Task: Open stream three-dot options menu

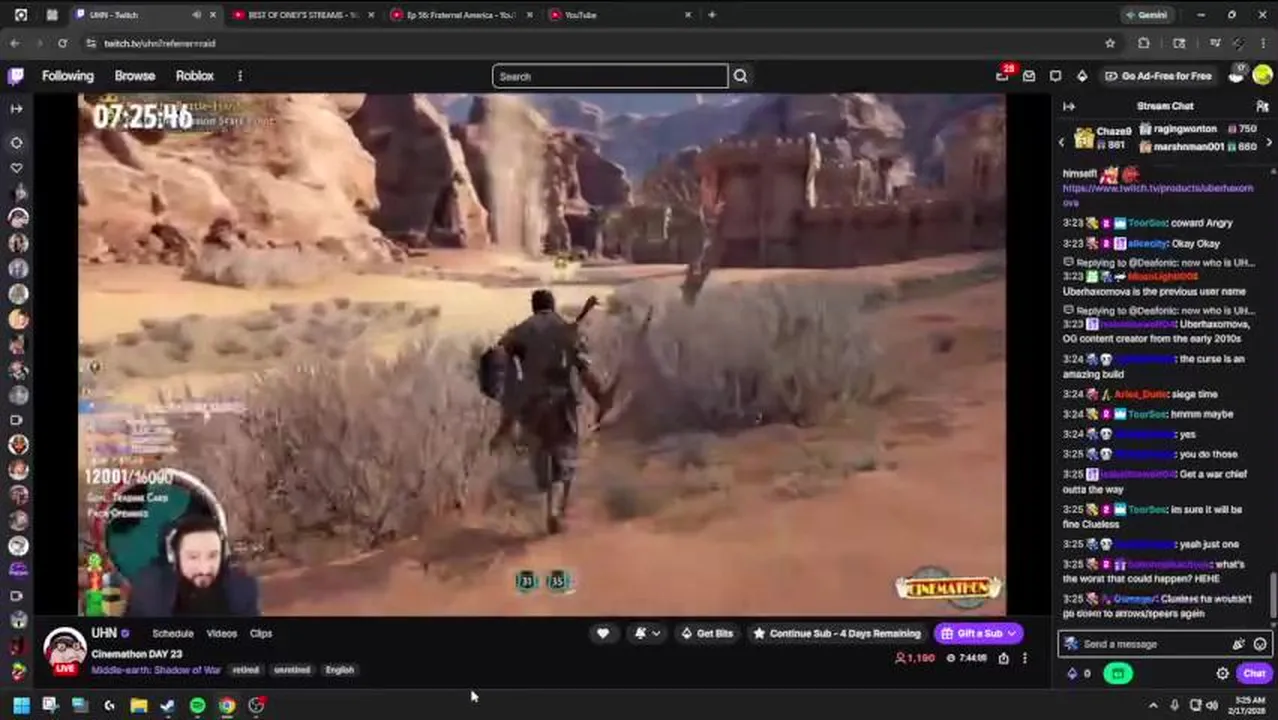Action: click(x=1024, y=658)
